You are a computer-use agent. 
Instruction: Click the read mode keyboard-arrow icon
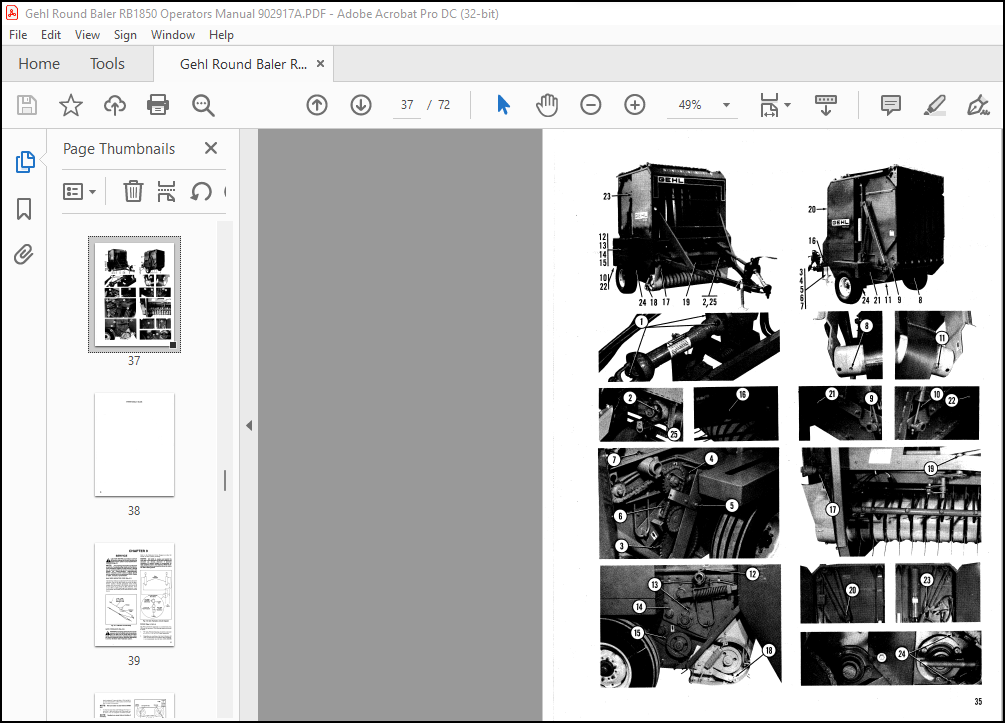[826, 105]
